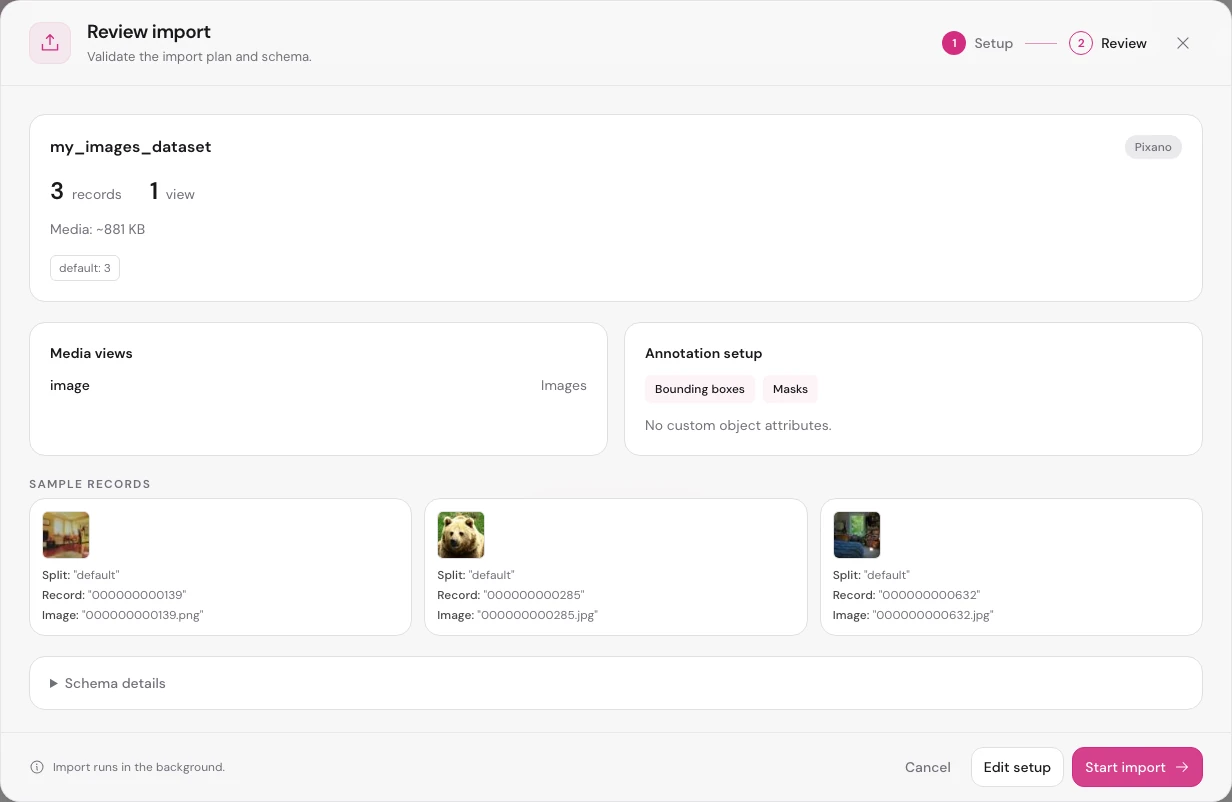This screenshot has width=1232, height=802.
Task: Click 'No custom object attributes.' text
Action: (x=738, y=425)
